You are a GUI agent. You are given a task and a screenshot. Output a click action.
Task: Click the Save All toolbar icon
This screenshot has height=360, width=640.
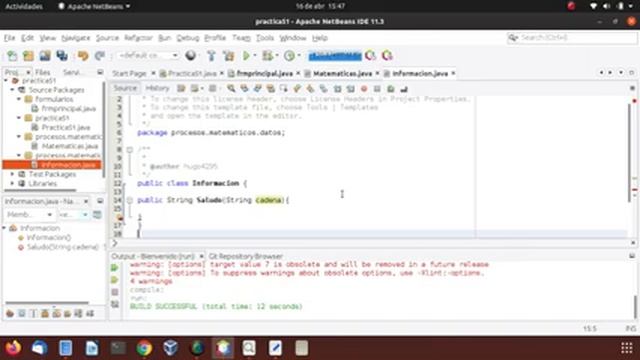tap(62, 56)
